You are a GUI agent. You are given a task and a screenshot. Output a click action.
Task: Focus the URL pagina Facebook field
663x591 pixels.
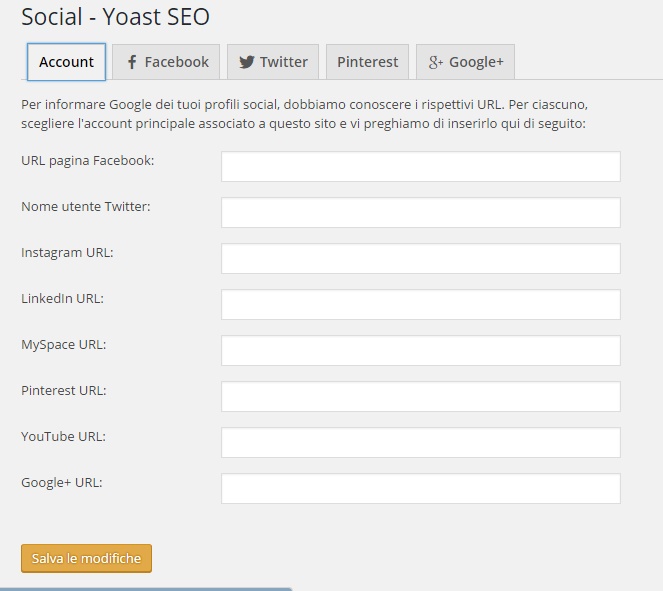coord(421,167)
